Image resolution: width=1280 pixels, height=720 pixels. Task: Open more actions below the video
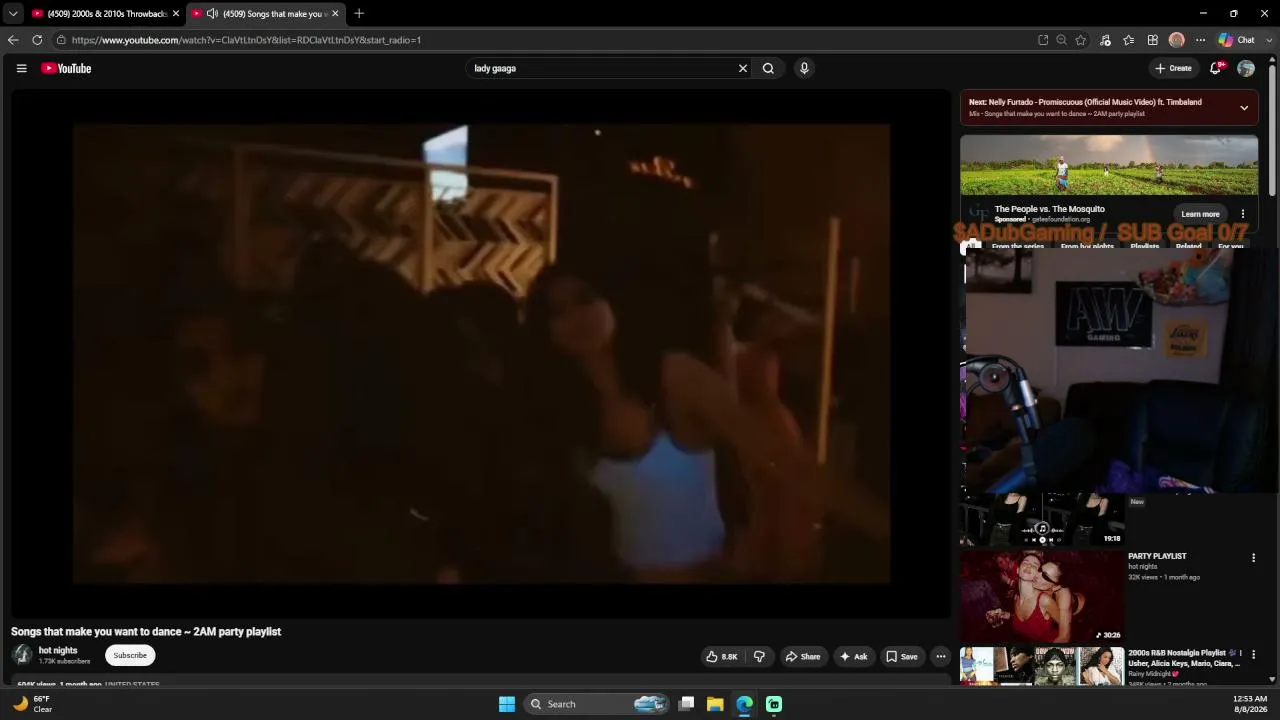pos(941,656)
